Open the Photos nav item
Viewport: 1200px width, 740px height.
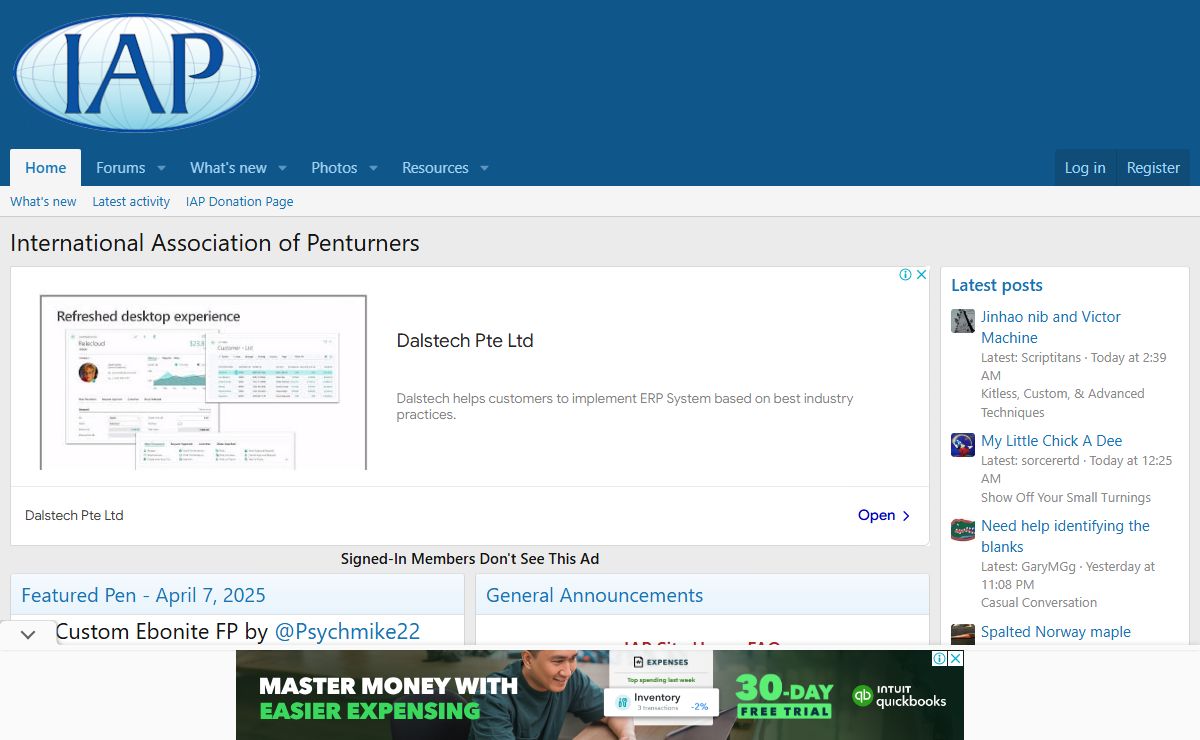(x=334, y=168)
